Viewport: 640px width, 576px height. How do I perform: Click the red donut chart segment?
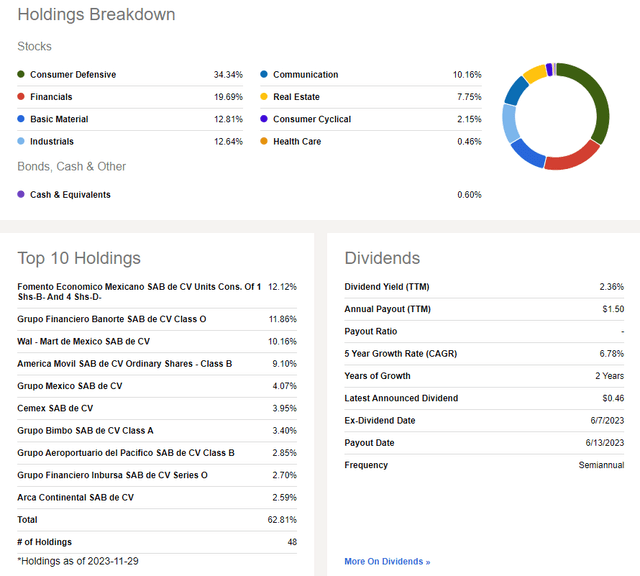571,161
